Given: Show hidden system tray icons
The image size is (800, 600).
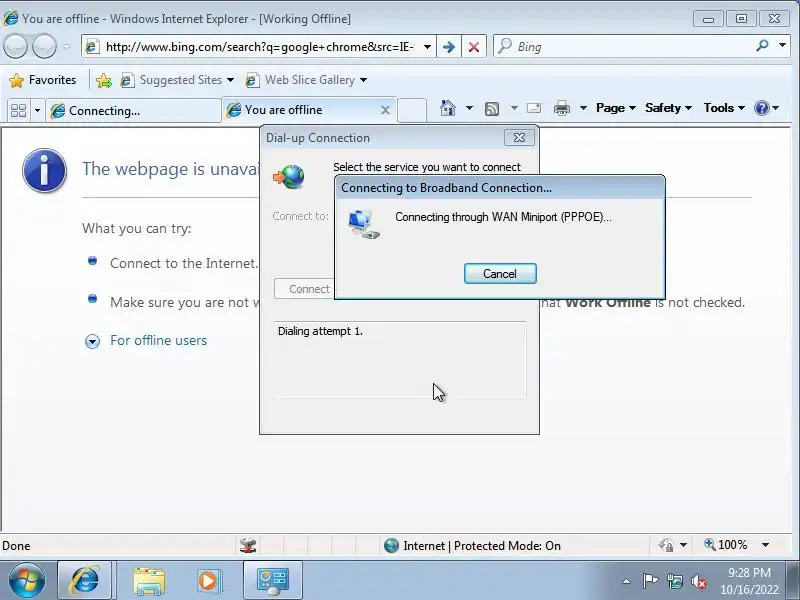Looking at the screenshot, I should (x=627, y=581).
